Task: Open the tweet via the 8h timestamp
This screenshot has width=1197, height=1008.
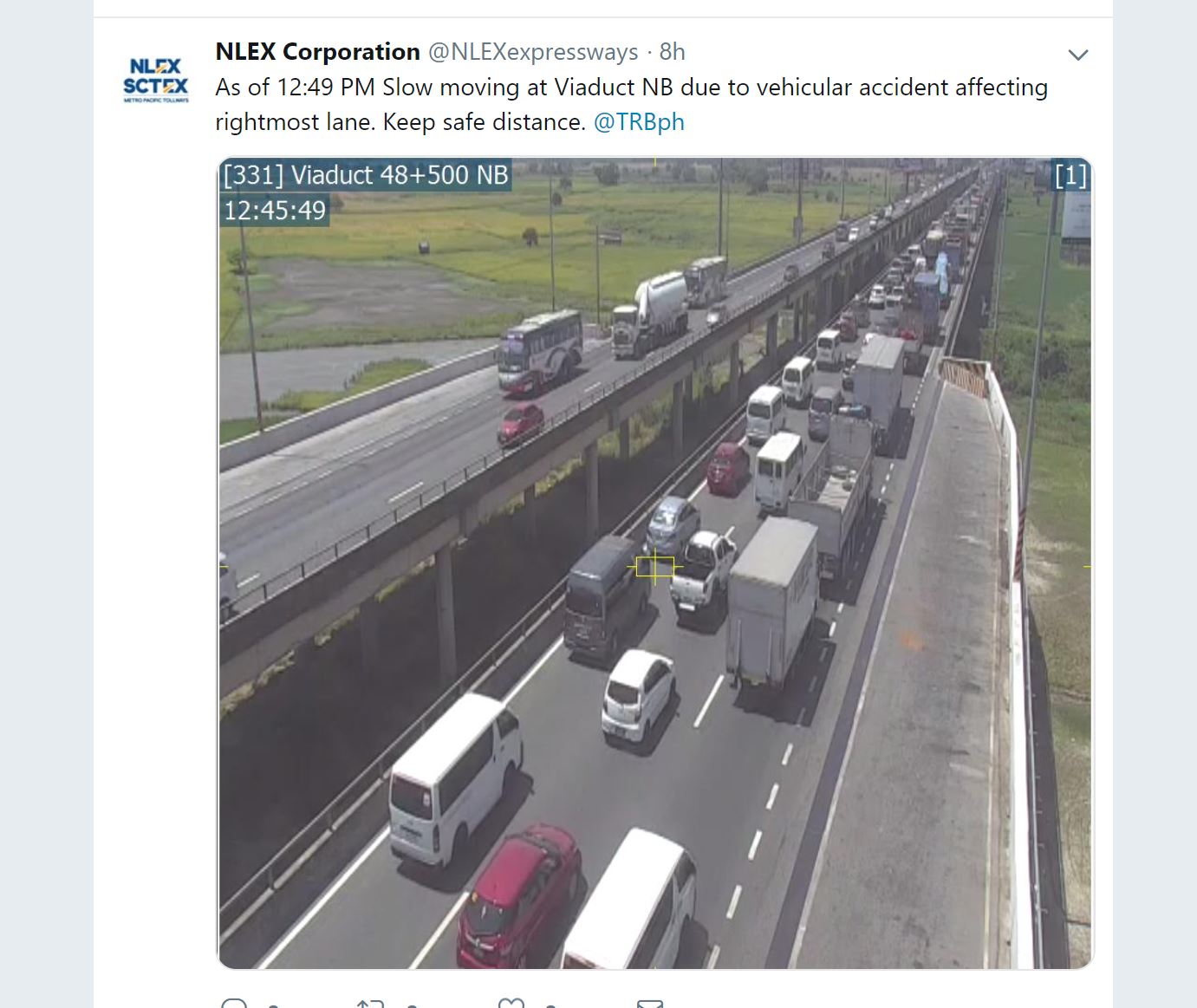Action: click(672, 52)
